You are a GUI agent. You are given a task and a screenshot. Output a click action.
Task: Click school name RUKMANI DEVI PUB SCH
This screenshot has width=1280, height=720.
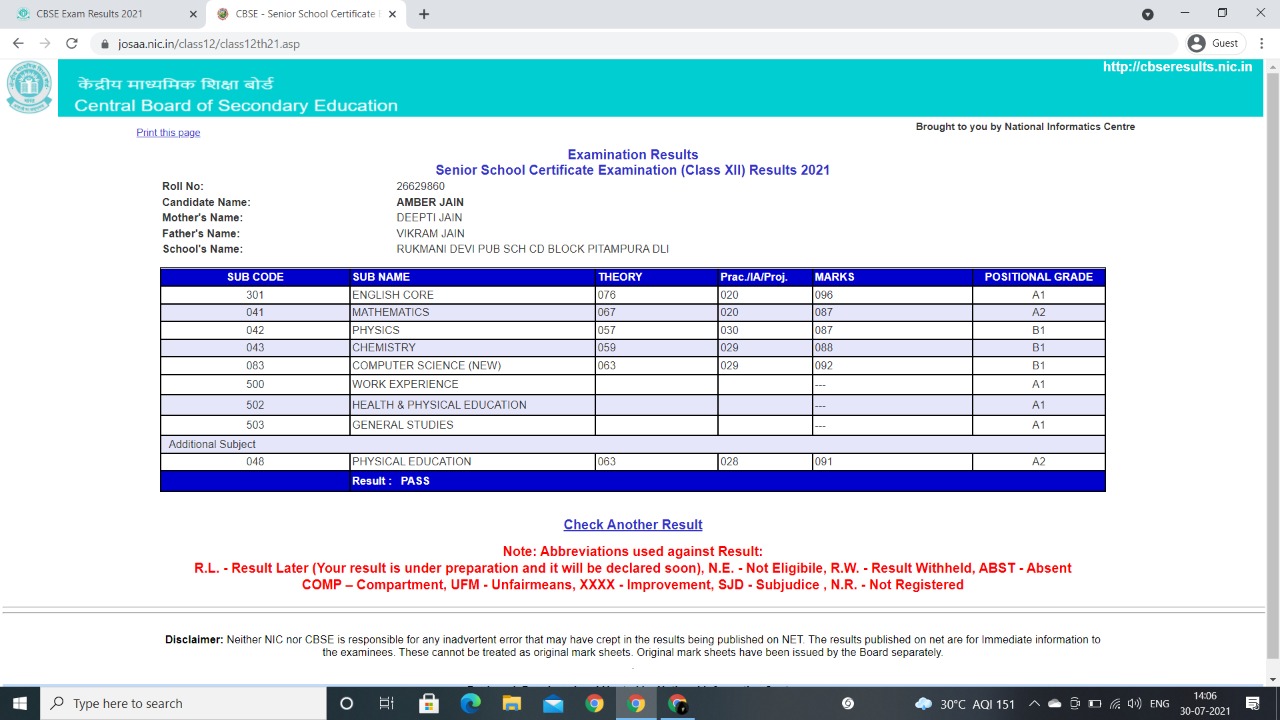pyautogui.click(x=532, y=249)
